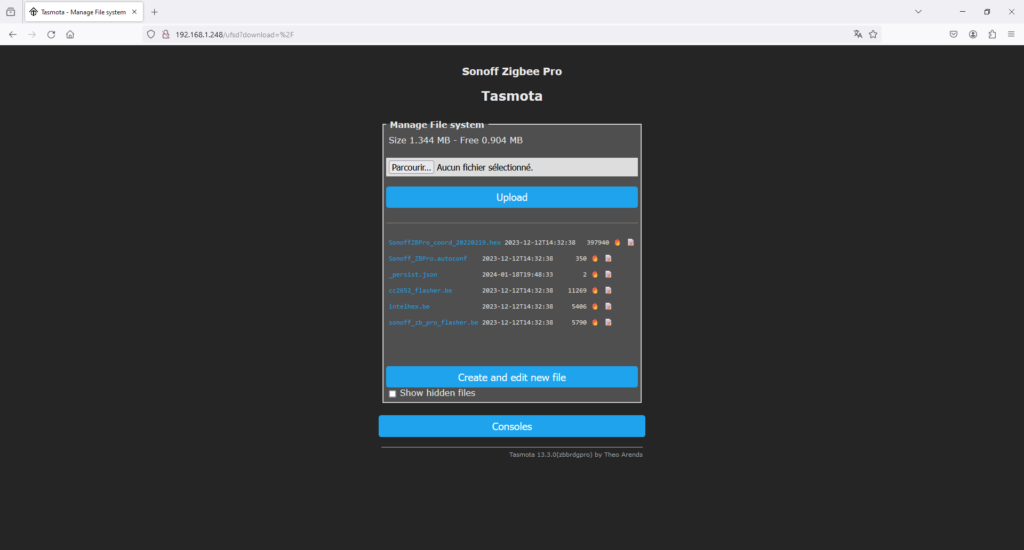Go to Consoles
Screen dimensions: 1024x550
tap(511, 426)
